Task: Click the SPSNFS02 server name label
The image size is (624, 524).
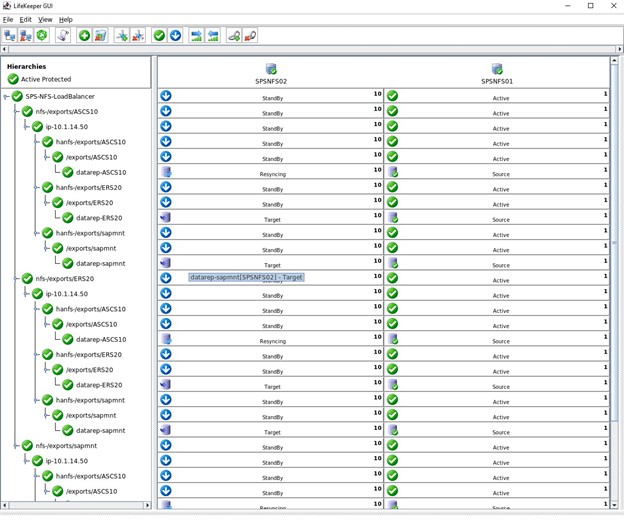Action: coord(271,81)
